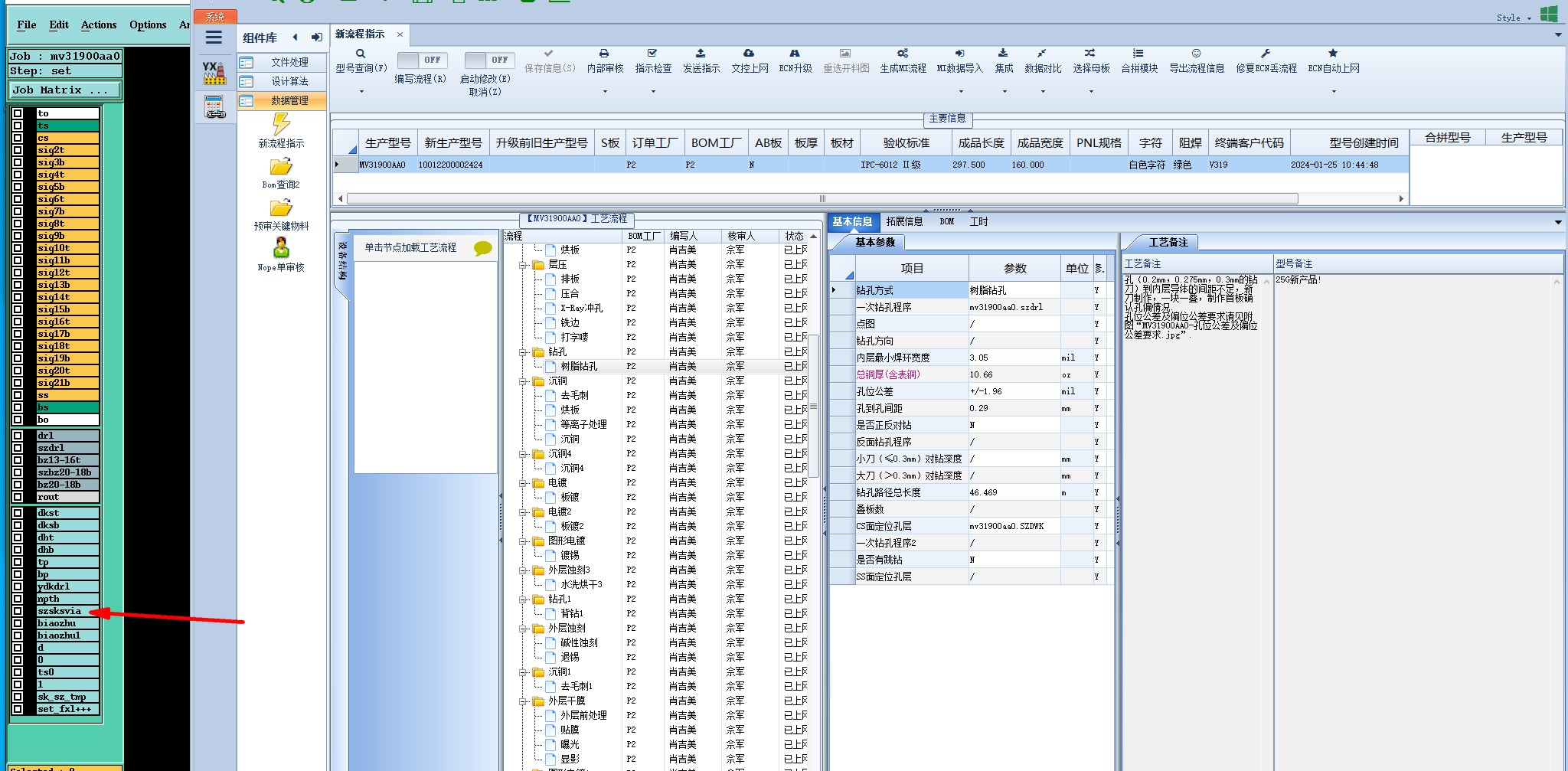Click the 钻孔方式 parameter value cell

(x=1014, y=290)
